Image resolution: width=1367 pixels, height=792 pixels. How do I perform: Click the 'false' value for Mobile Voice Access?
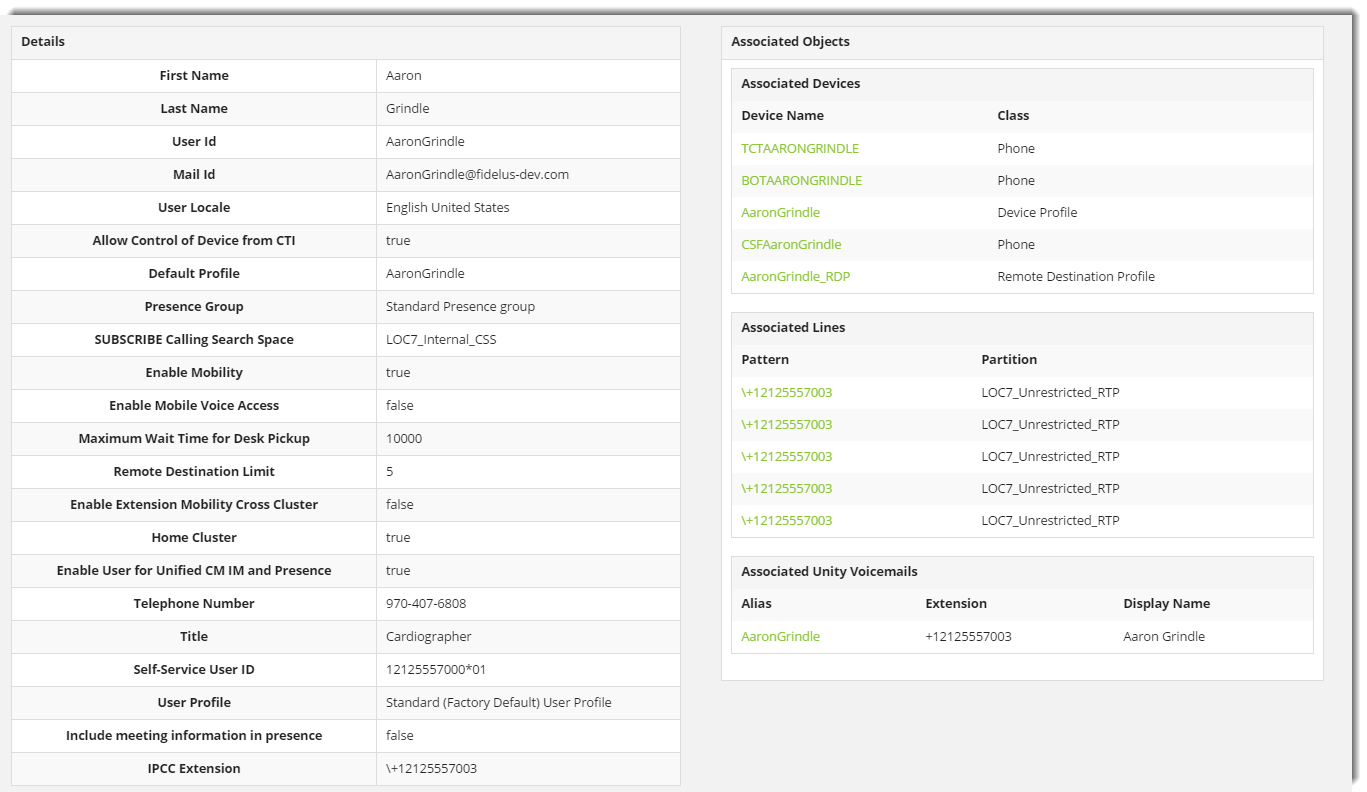[x=400, y=405]
